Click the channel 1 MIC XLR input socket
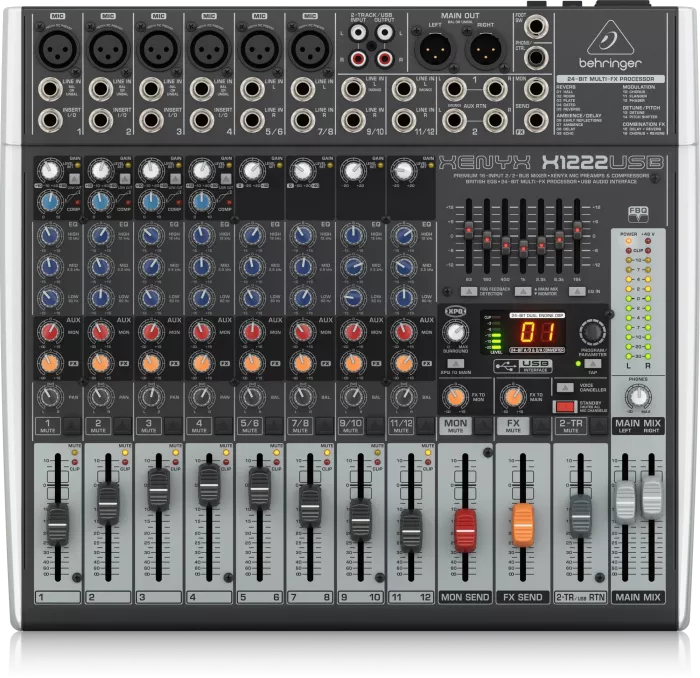Image resolution: width=700 pixels, height=678 pixels. [58, 48]
